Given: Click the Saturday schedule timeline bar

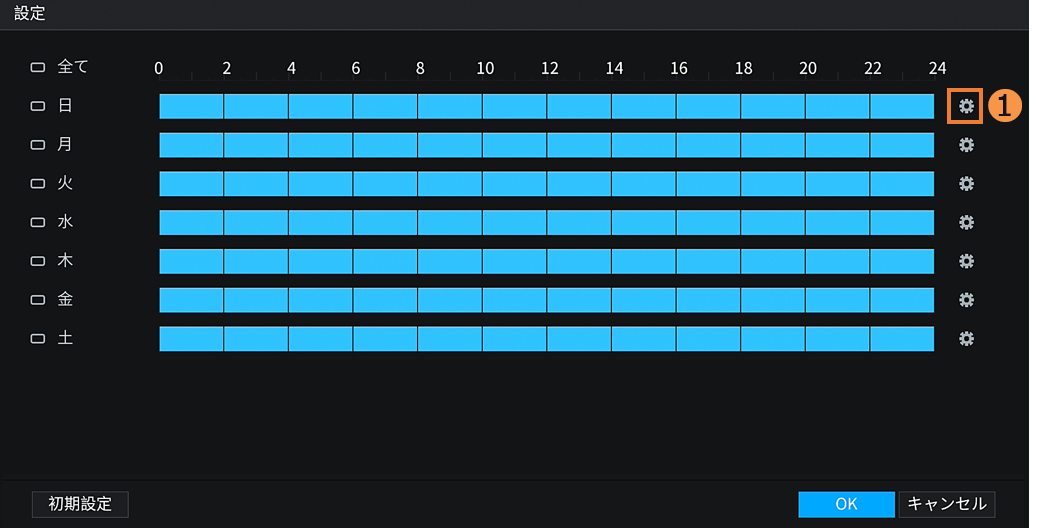Looking at the screenshot, I should click(546, 338).
